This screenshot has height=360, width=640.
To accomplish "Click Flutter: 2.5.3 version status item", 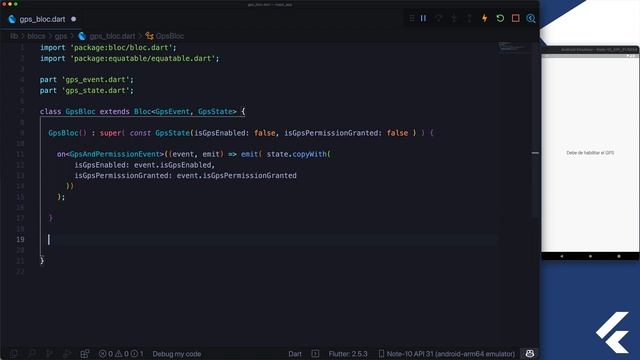I will pos(348,354).
